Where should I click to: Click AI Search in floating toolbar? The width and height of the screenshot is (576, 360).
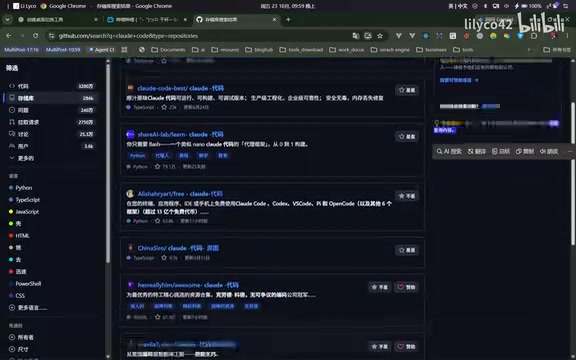click(x=449, y=151)
